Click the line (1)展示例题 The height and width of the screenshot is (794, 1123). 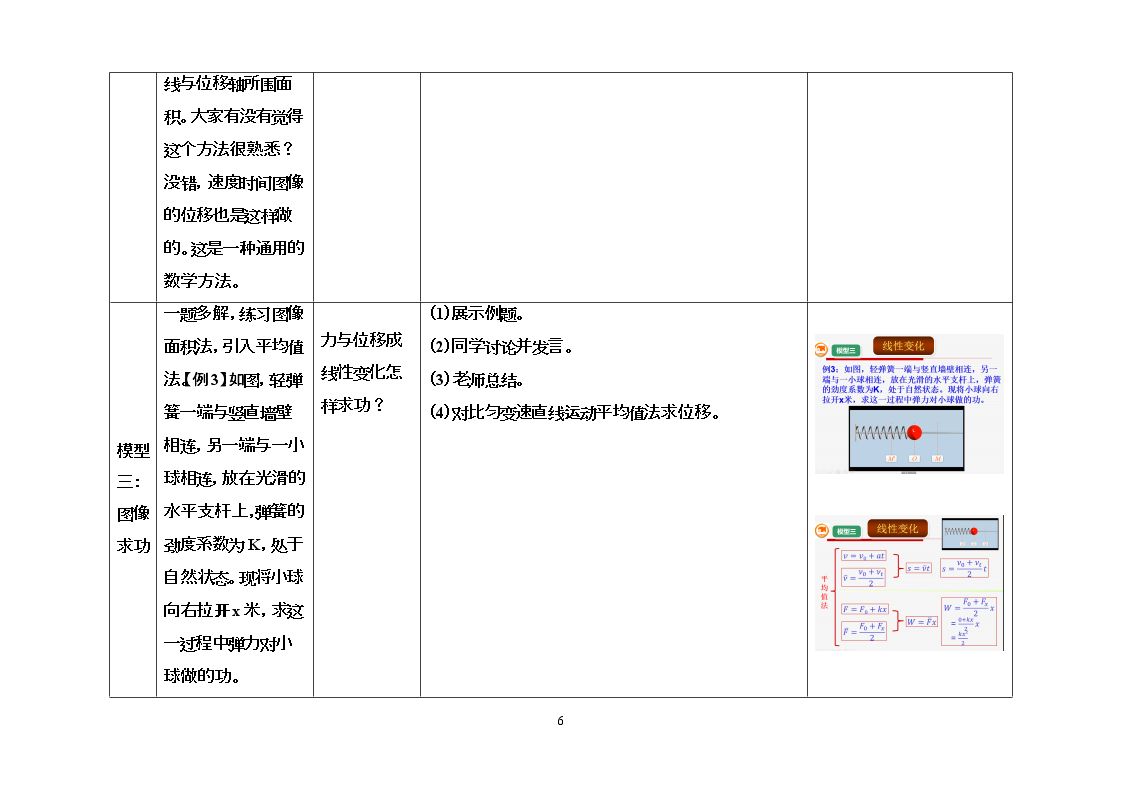coord(477,313)
